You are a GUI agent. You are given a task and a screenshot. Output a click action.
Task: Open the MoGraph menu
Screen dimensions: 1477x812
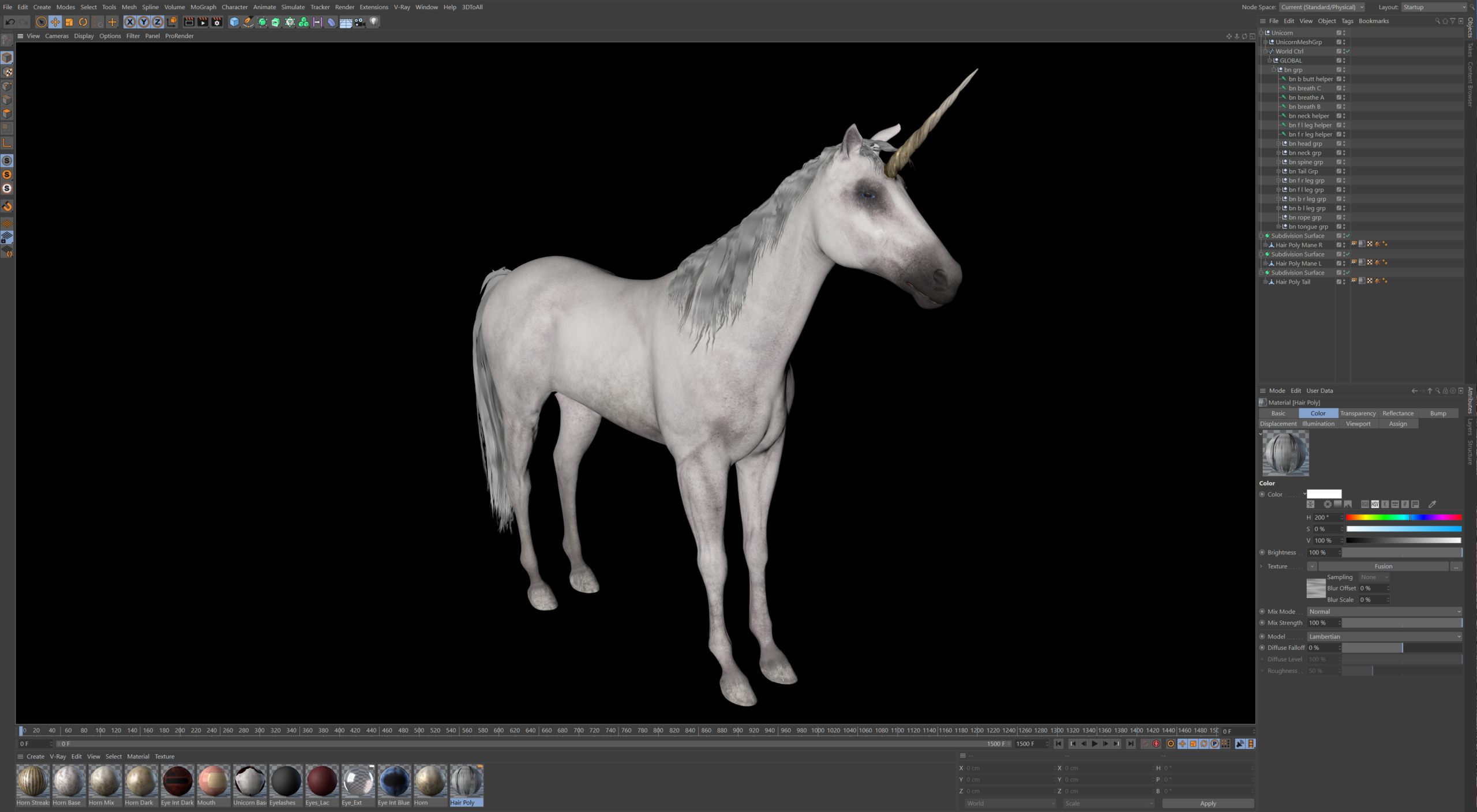[203, 7]
